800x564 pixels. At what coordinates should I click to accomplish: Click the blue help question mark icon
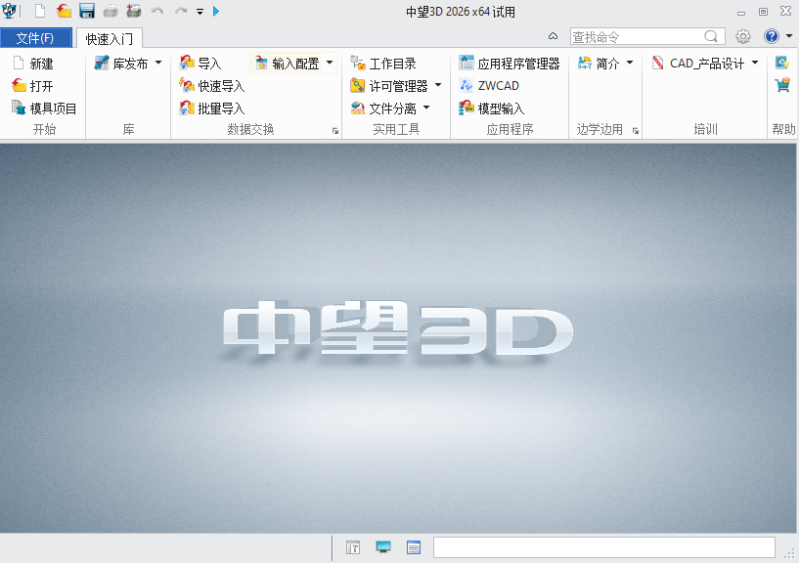[x=771, y=36]
